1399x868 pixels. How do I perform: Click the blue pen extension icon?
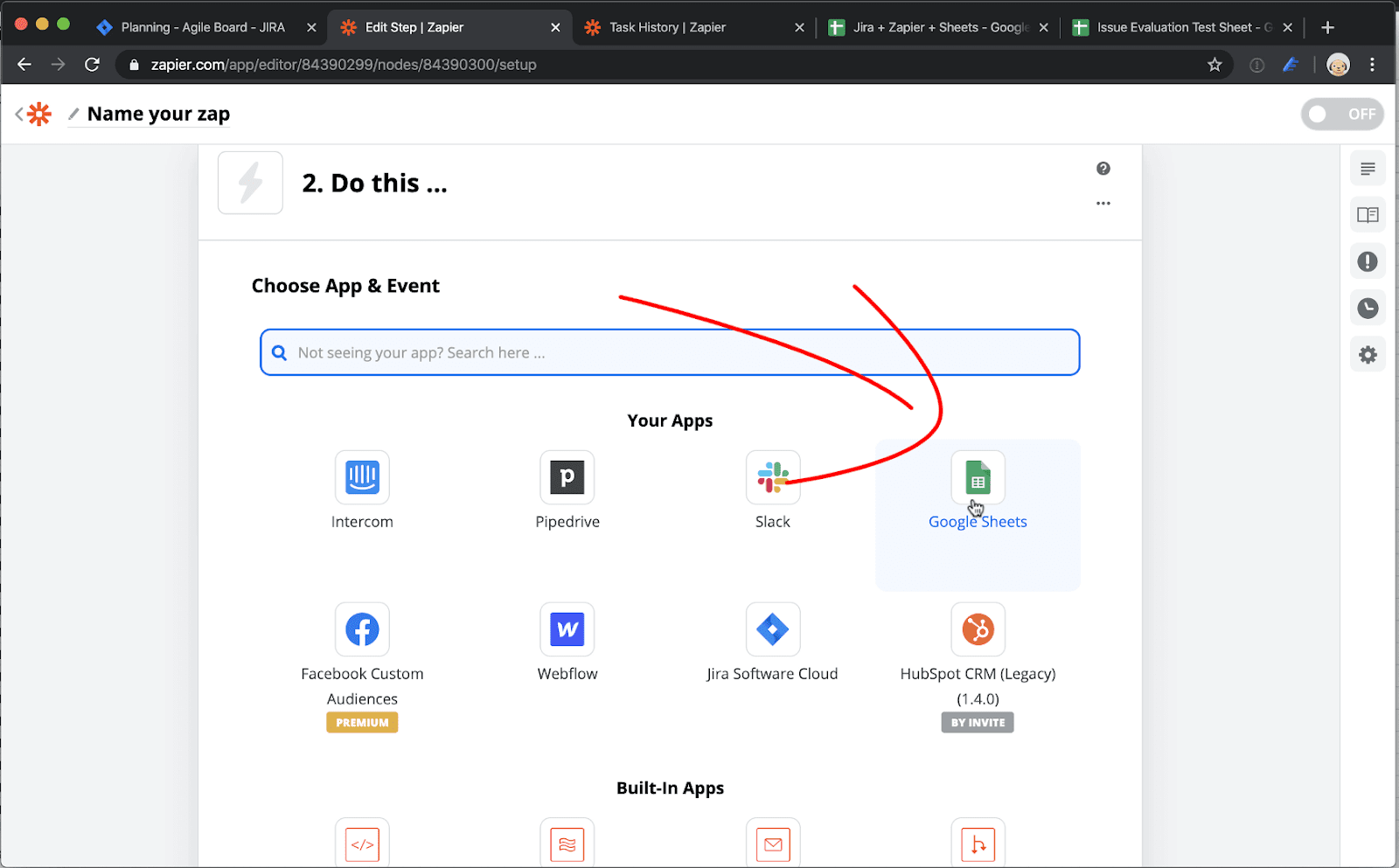pyautogui.click(x=1291, y=65)
